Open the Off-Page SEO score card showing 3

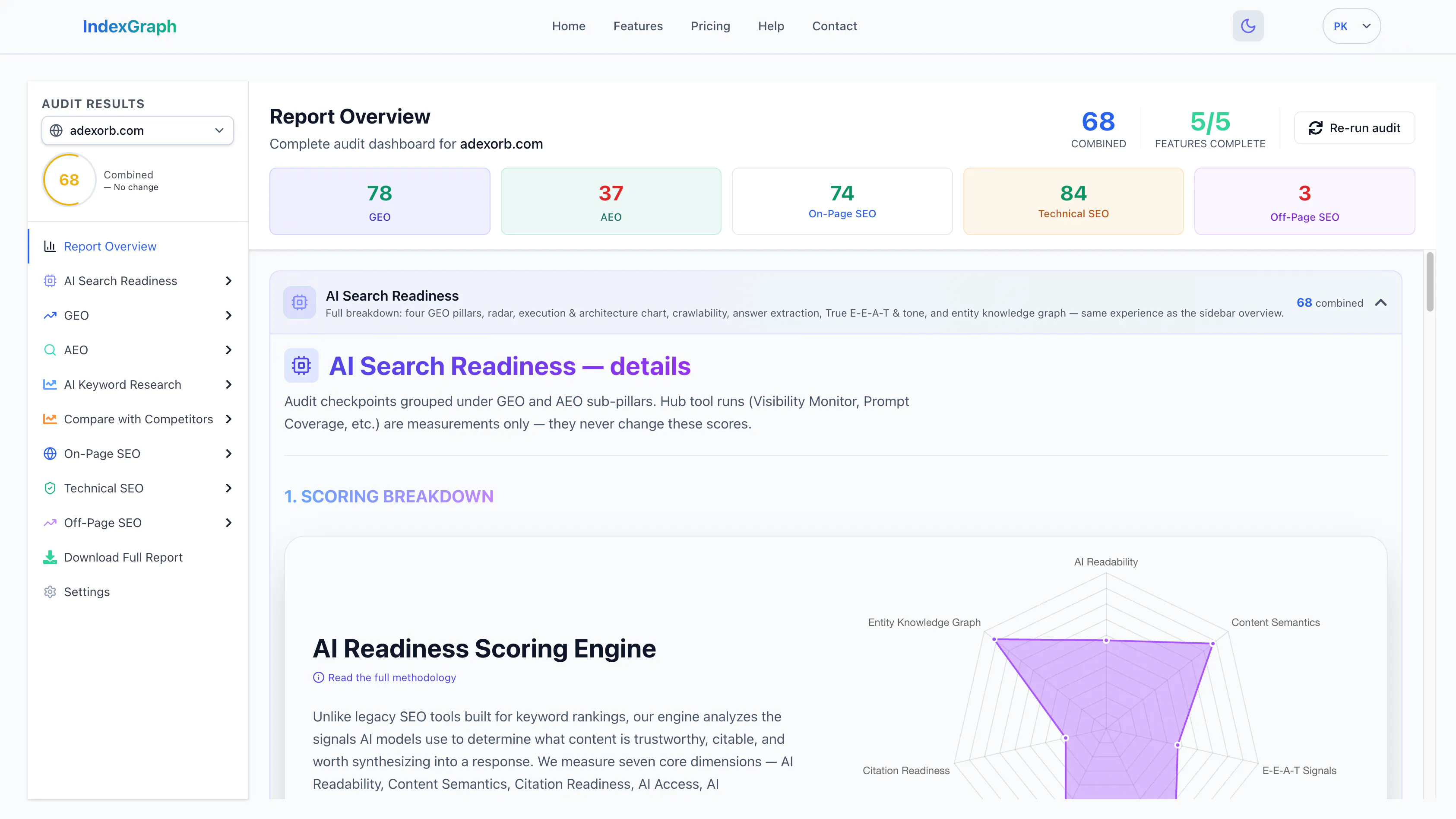pos(1304,201)
